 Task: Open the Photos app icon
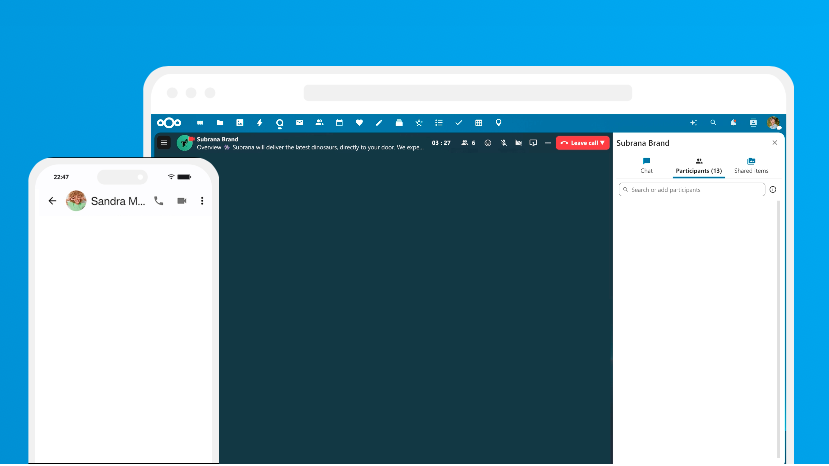point(239,122)
